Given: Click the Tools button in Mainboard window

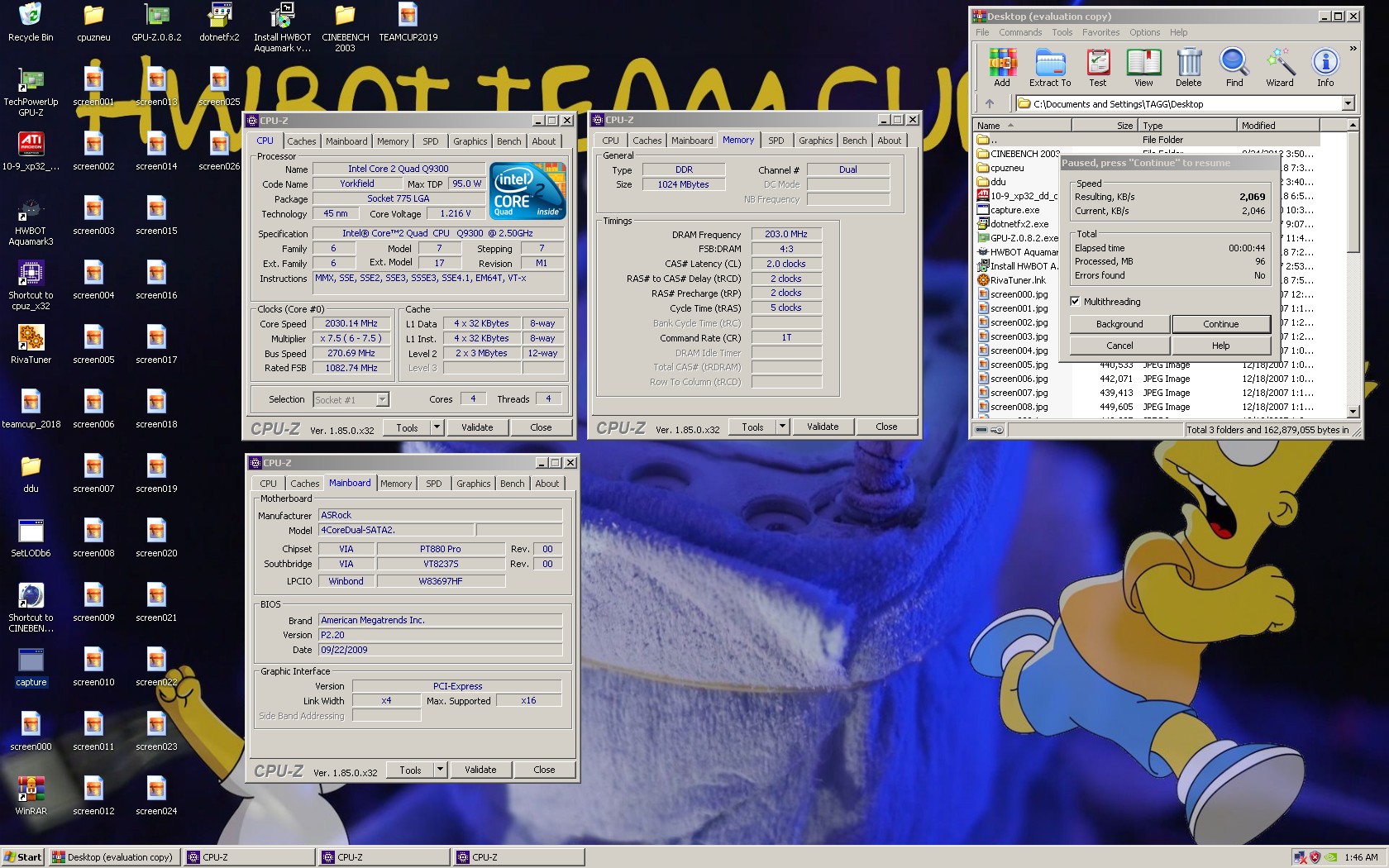Looking at the screenshot, I should pos(410,770).
